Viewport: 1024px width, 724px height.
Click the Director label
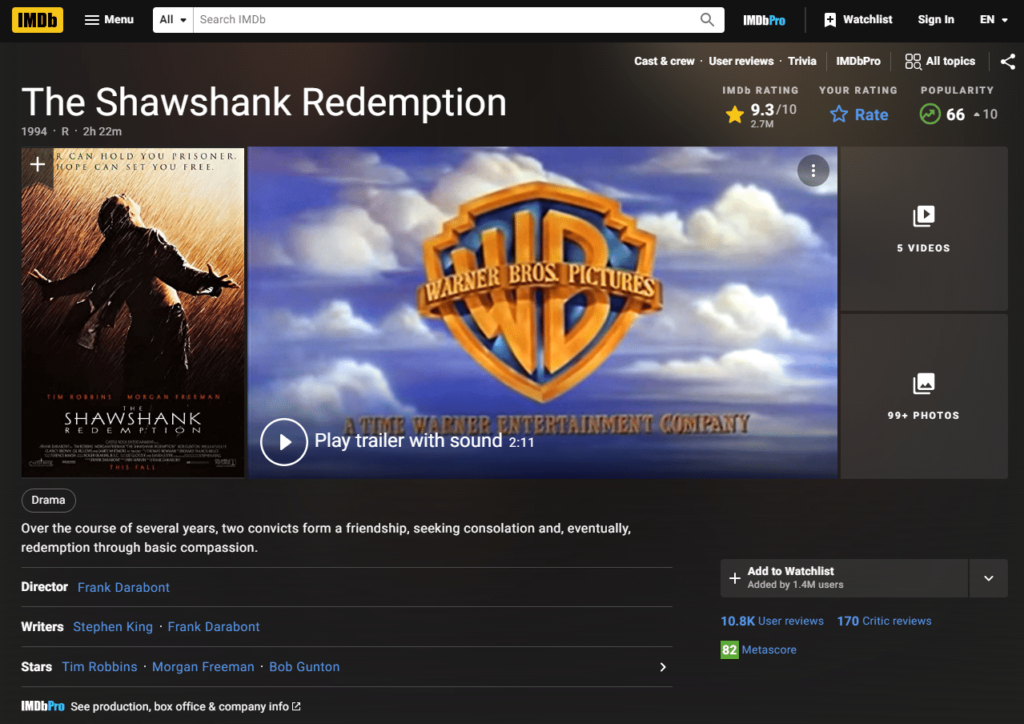(x=44, y=587)
